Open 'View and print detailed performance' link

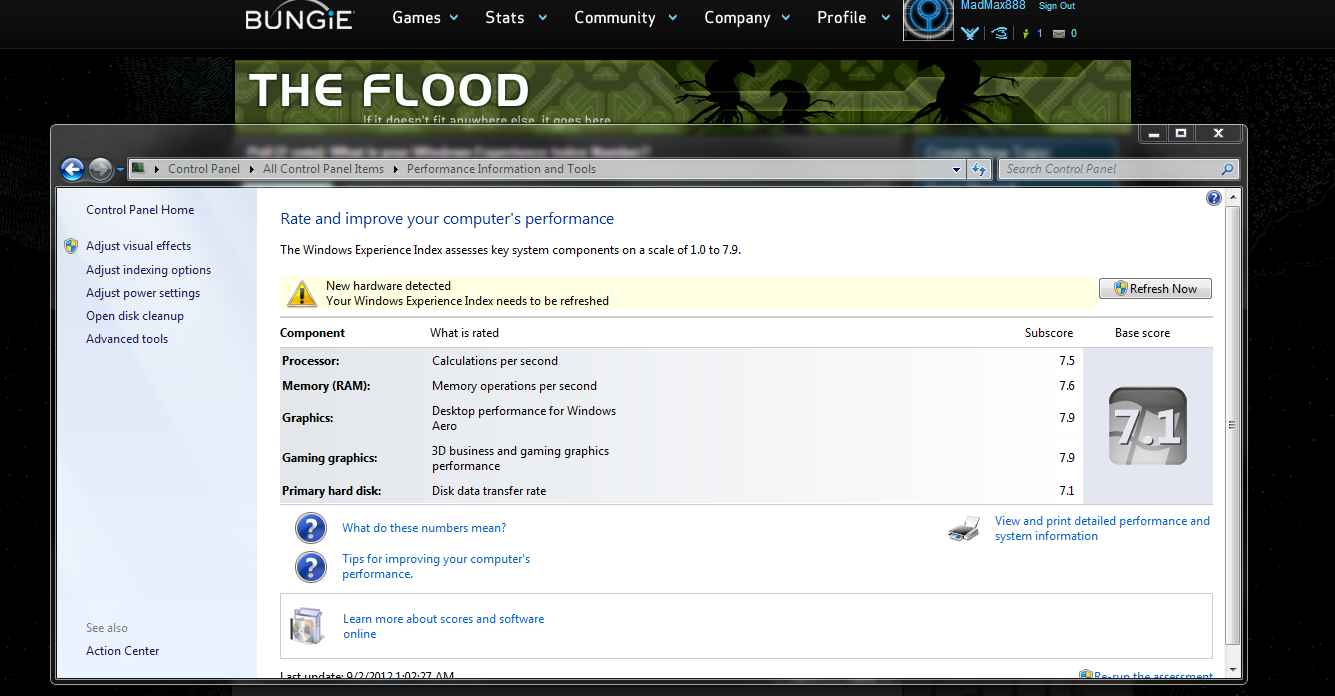pyautogui.click(x=1102, y=528)
